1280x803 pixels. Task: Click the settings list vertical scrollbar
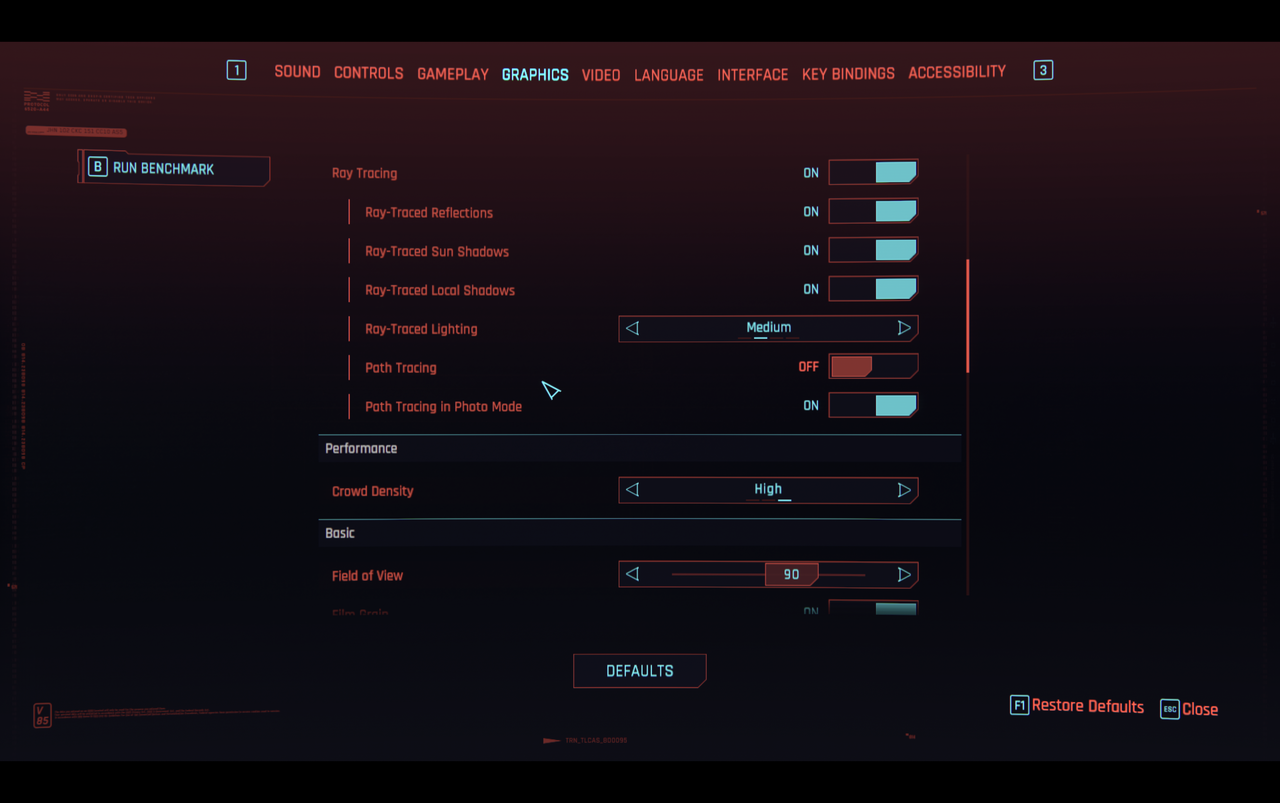point(967,316)
